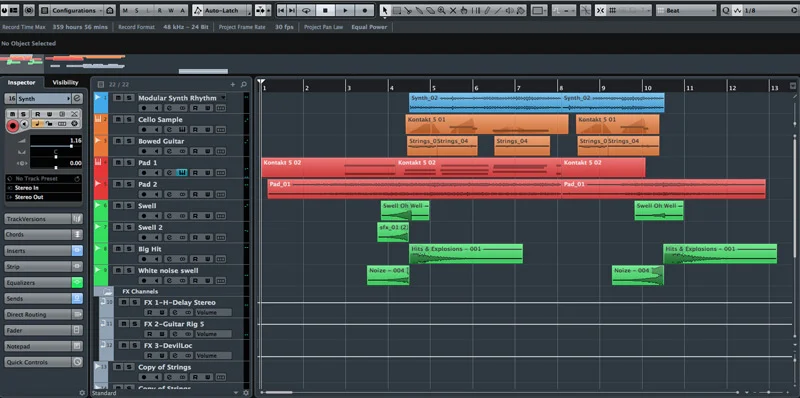The height and width of the screenshot is (398, 800).
Task: Click the find tracks magnifier icon
Action: click(243, 85)
